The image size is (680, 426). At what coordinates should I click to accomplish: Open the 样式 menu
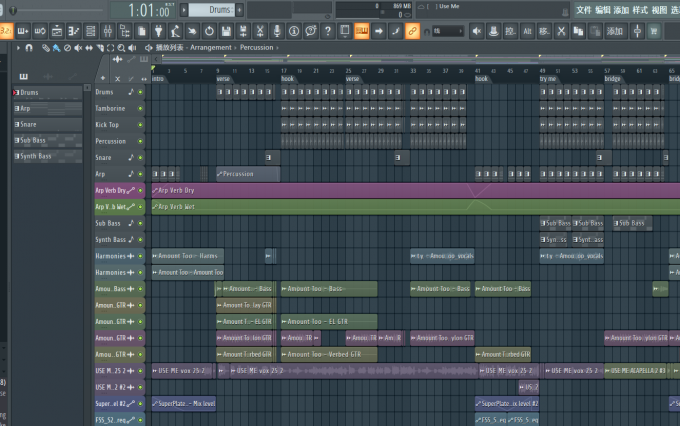[640, 10]
